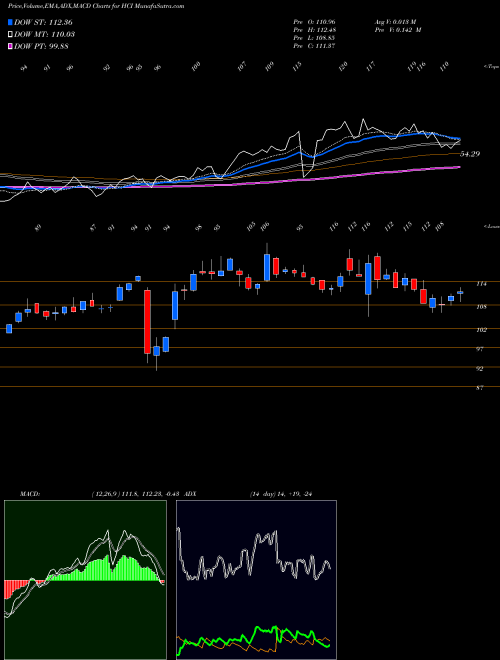
Task: Open the green MACD histogram panel
Action: pyautogui.click(x=85, y=580)
